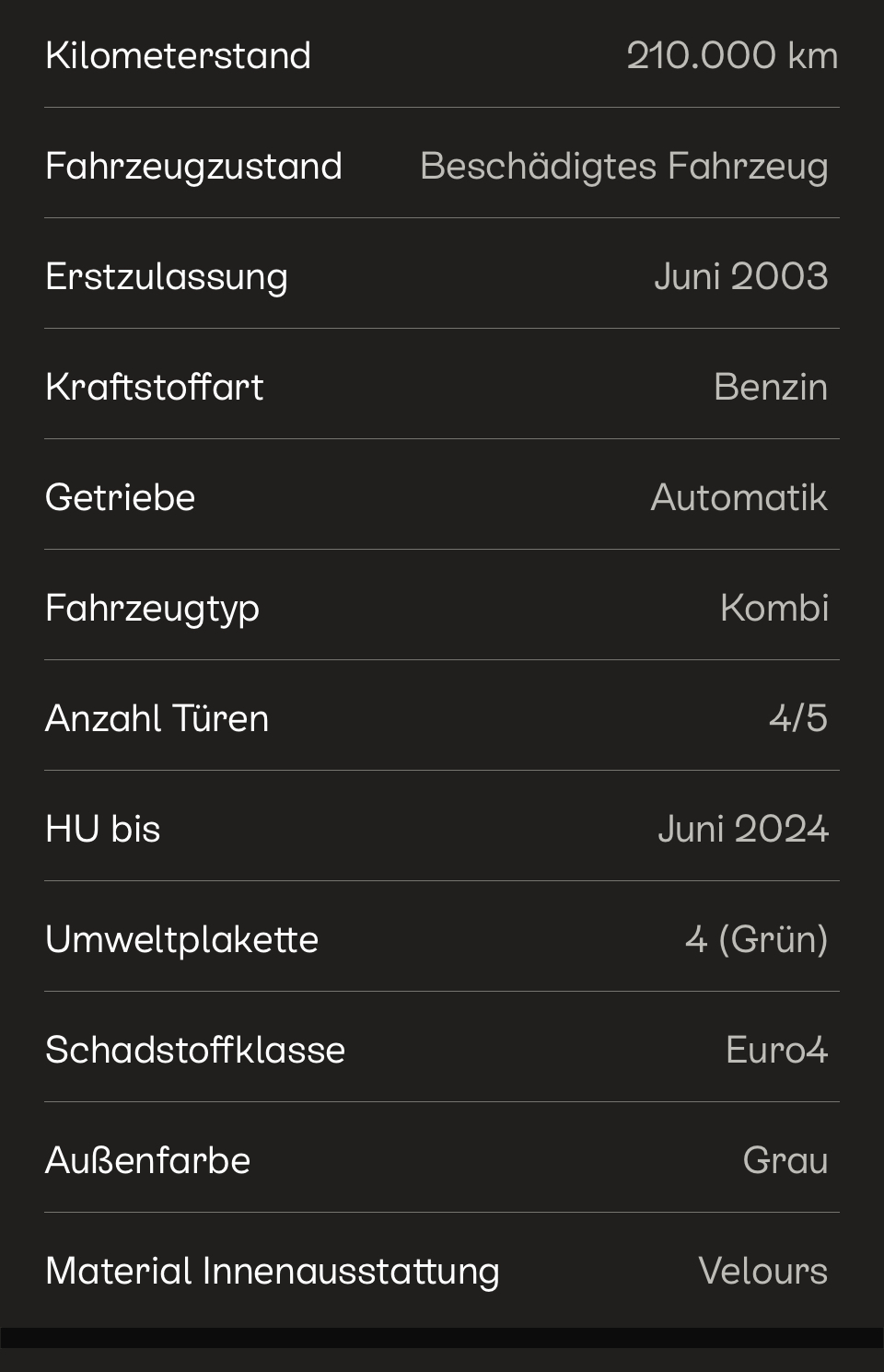Select the 210.000 km mileage value

(x=732, y=55)
